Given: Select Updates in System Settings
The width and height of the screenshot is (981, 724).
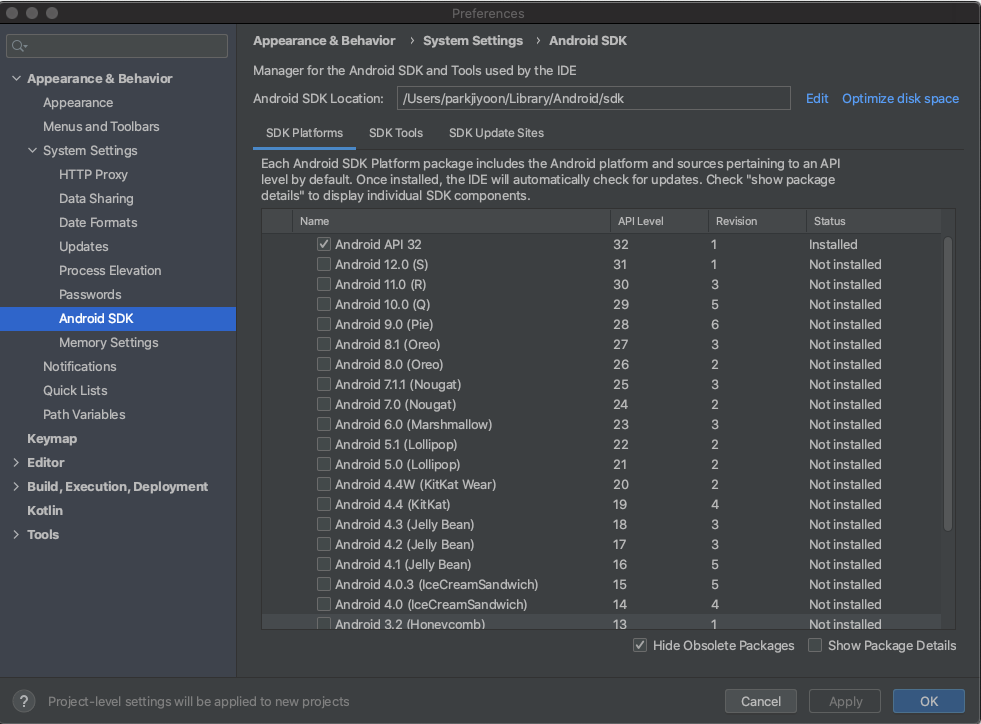Looking at the screenshot, I should [x=83, y=247].
